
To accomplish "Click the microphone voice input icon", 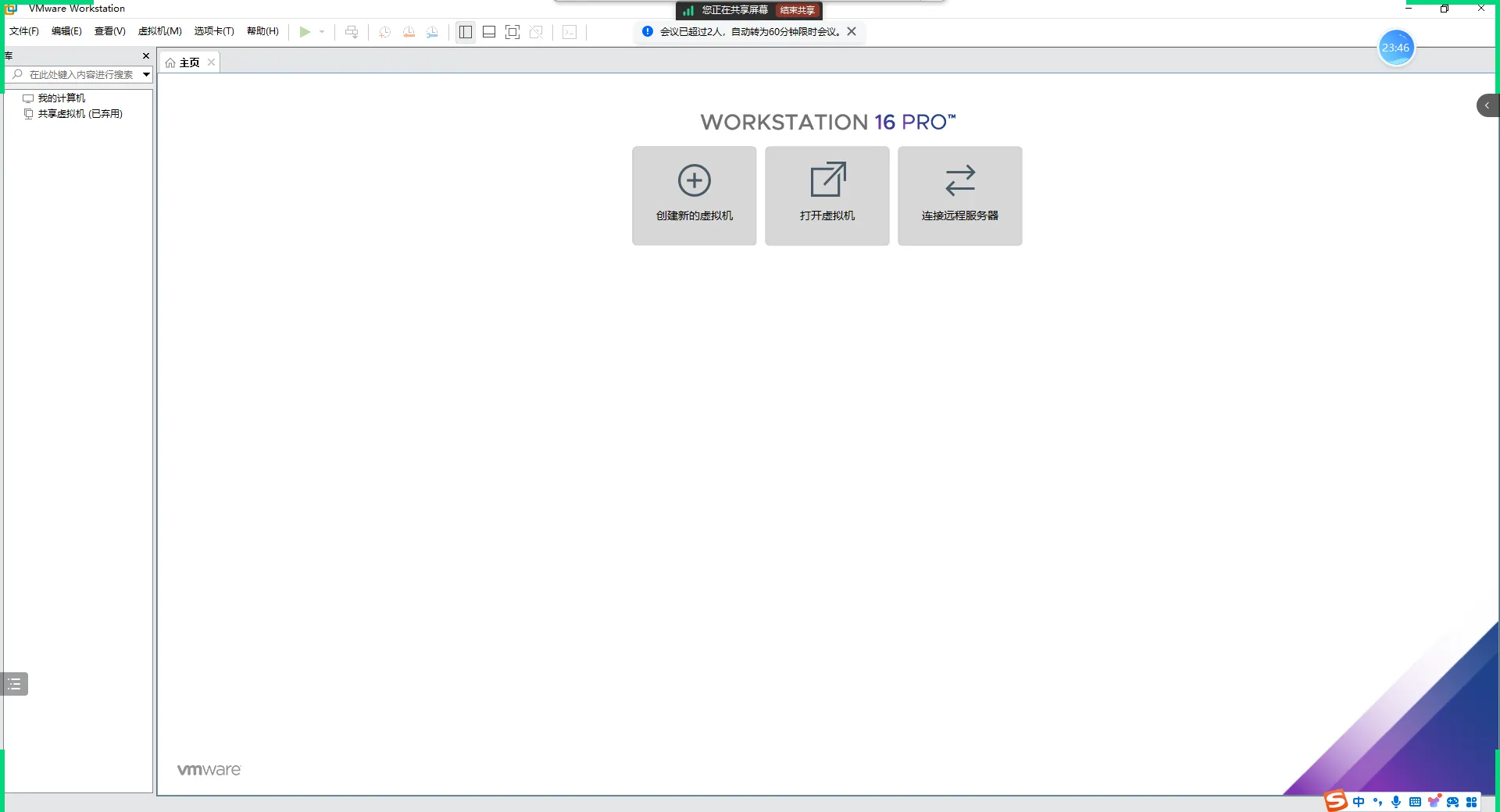I will click(x=1396, y=802).
